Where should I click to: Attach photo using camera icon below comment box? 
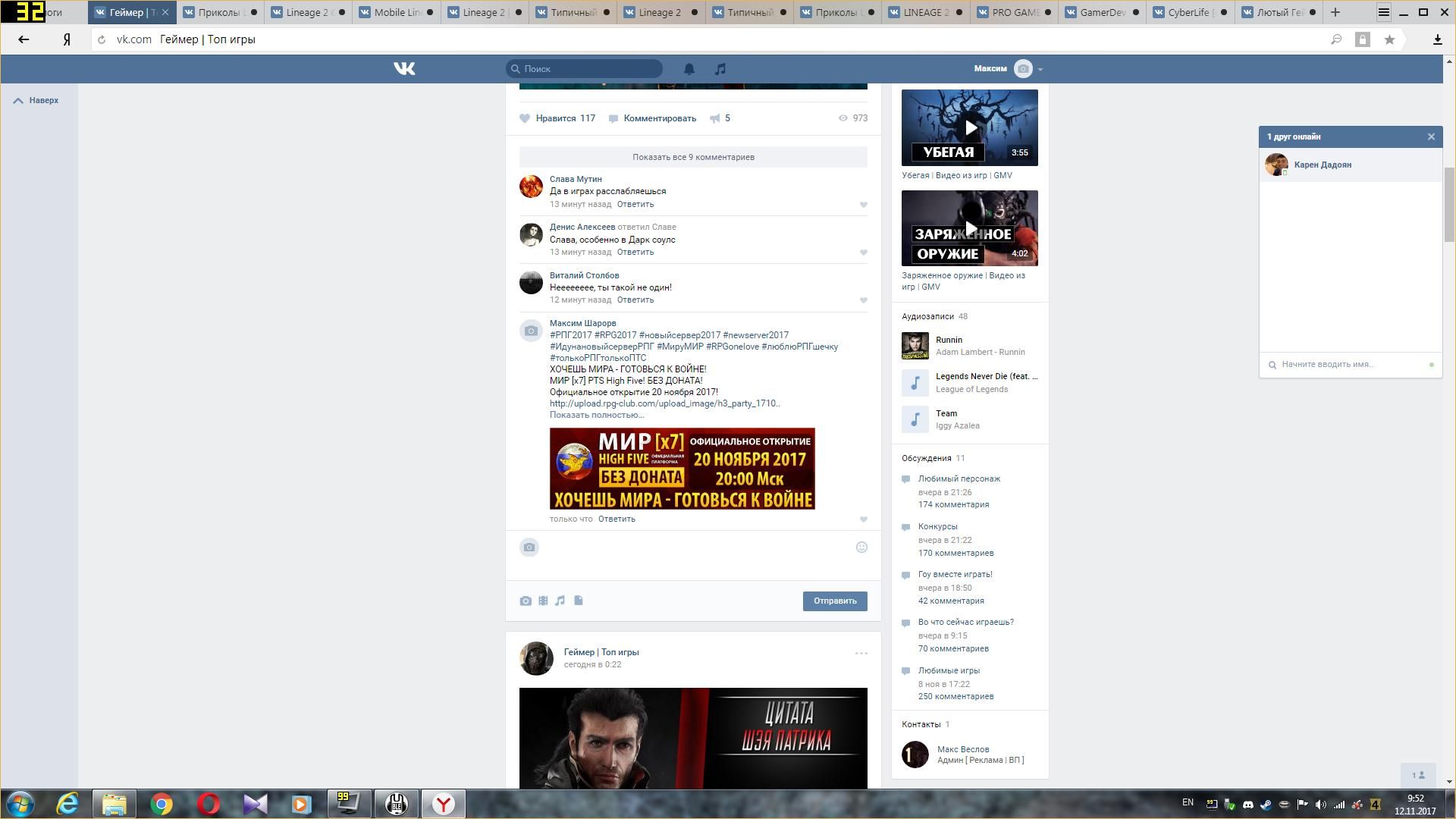click(x=526, y=601)
